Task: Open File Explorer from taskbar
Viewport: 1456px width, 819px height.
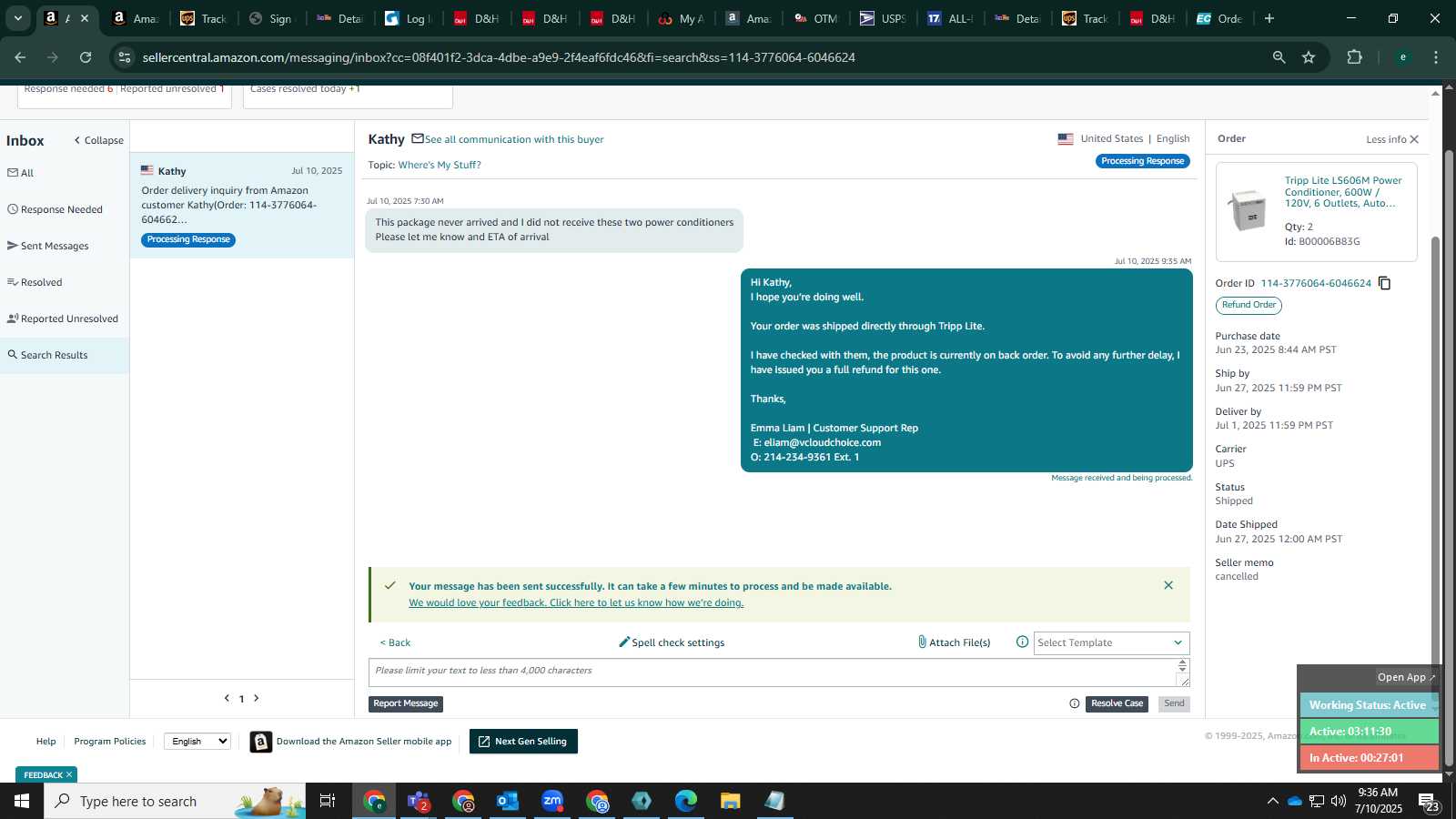Action: point(731,801)
